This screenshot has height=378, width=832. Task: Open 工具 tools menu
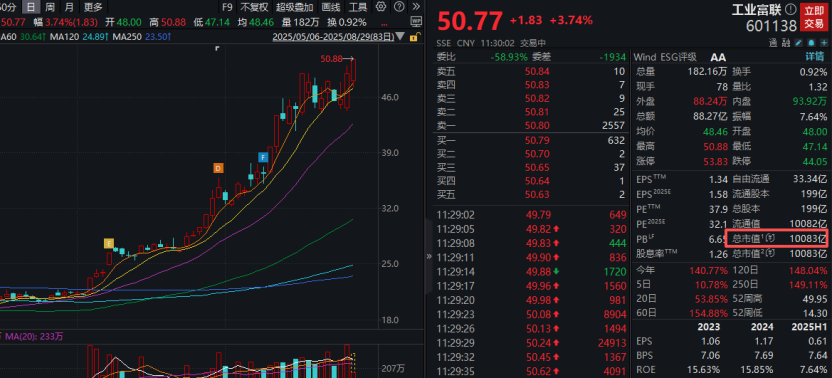click(x=358, y=7)
